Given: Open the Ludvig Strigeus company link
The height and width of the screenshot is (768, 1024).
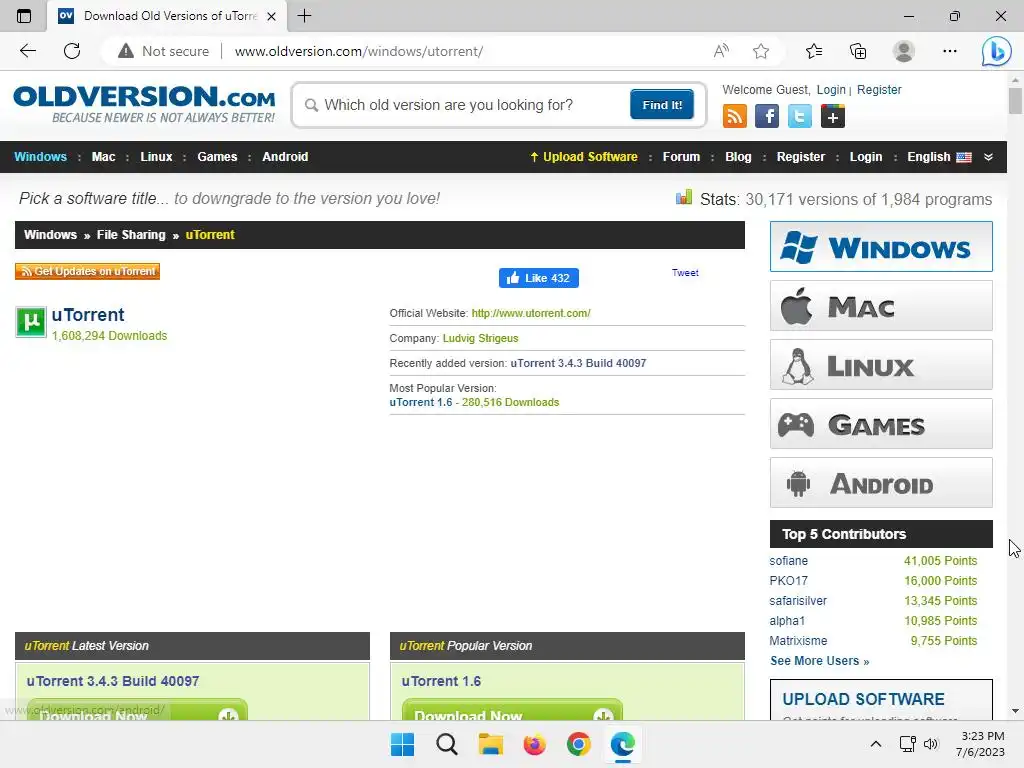Looking at the screenshot, I should click(x=481, y=338).
